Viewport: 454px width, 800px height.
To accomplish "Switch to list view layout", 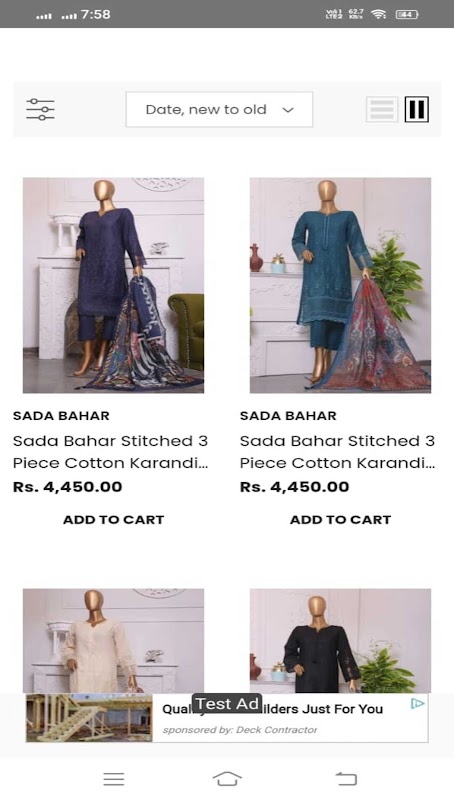I will (x=382, y=109).
